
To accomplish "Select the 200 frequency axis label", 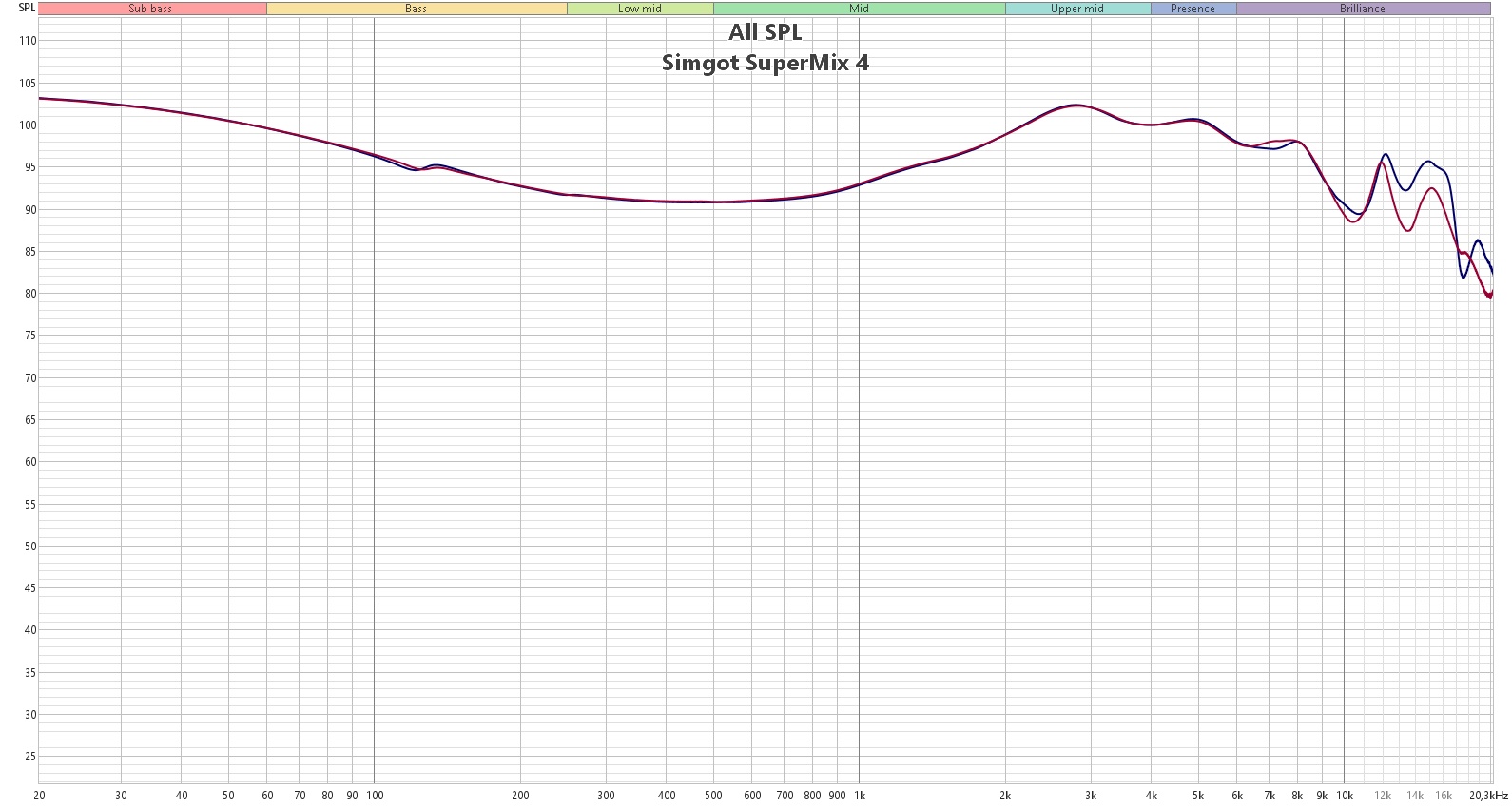I will 520,796.
